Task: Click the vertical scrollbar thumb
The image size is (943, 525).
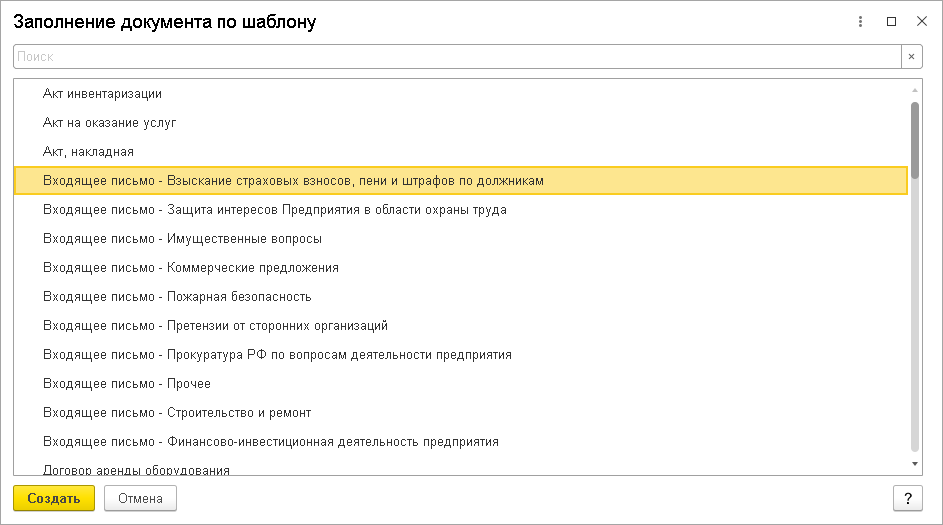Action: [915, 140]
